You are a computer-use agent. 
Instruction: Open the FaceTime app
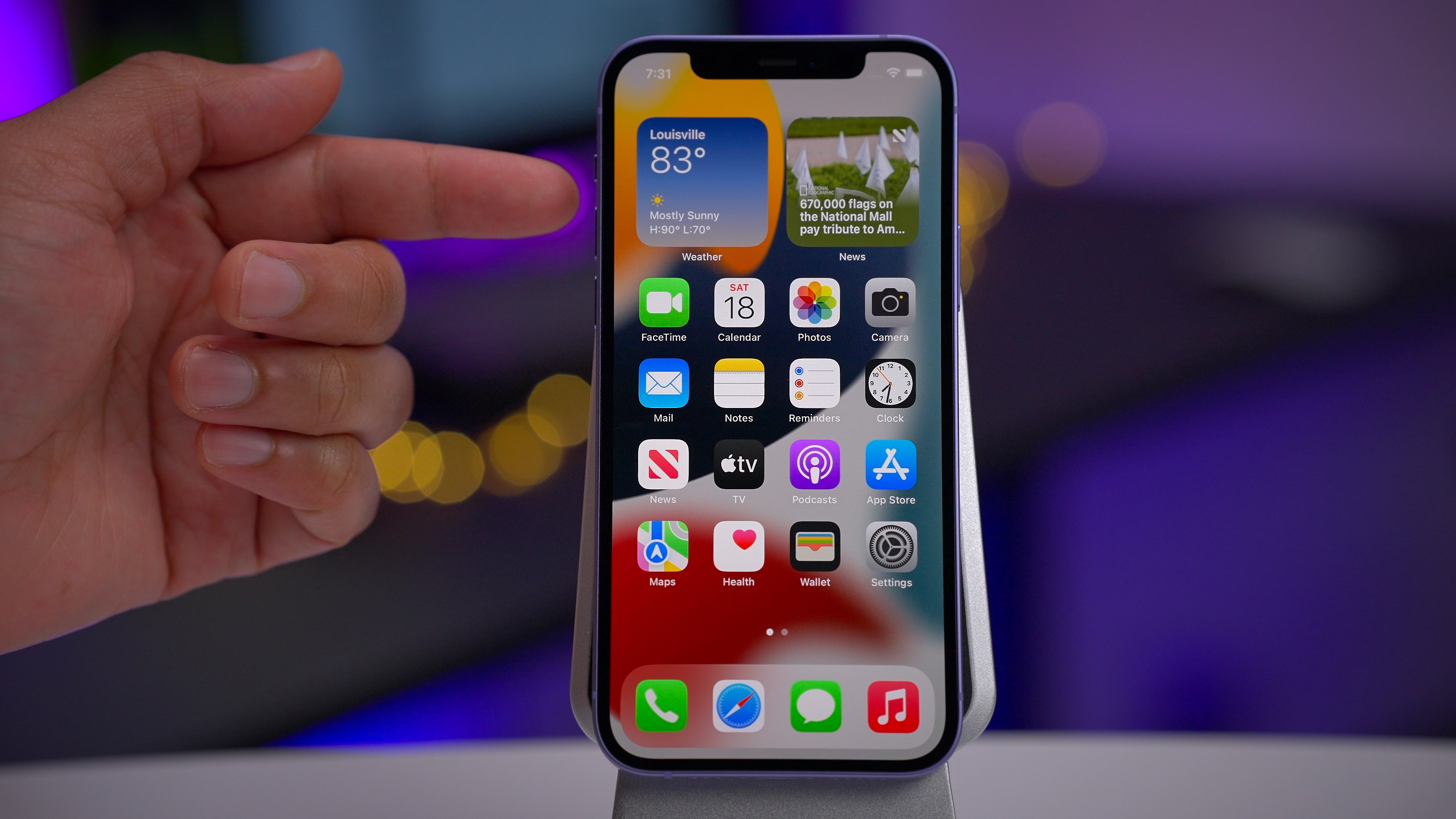tap(664, 304)
